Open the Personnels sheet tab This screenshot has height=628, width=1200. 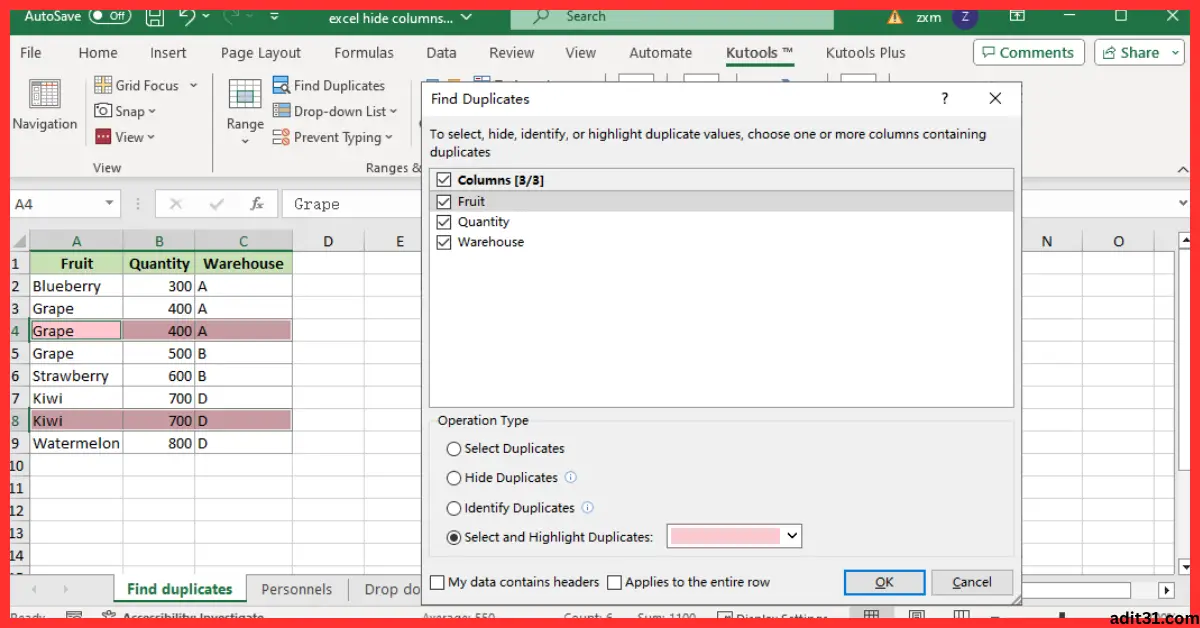coord(296,589)
